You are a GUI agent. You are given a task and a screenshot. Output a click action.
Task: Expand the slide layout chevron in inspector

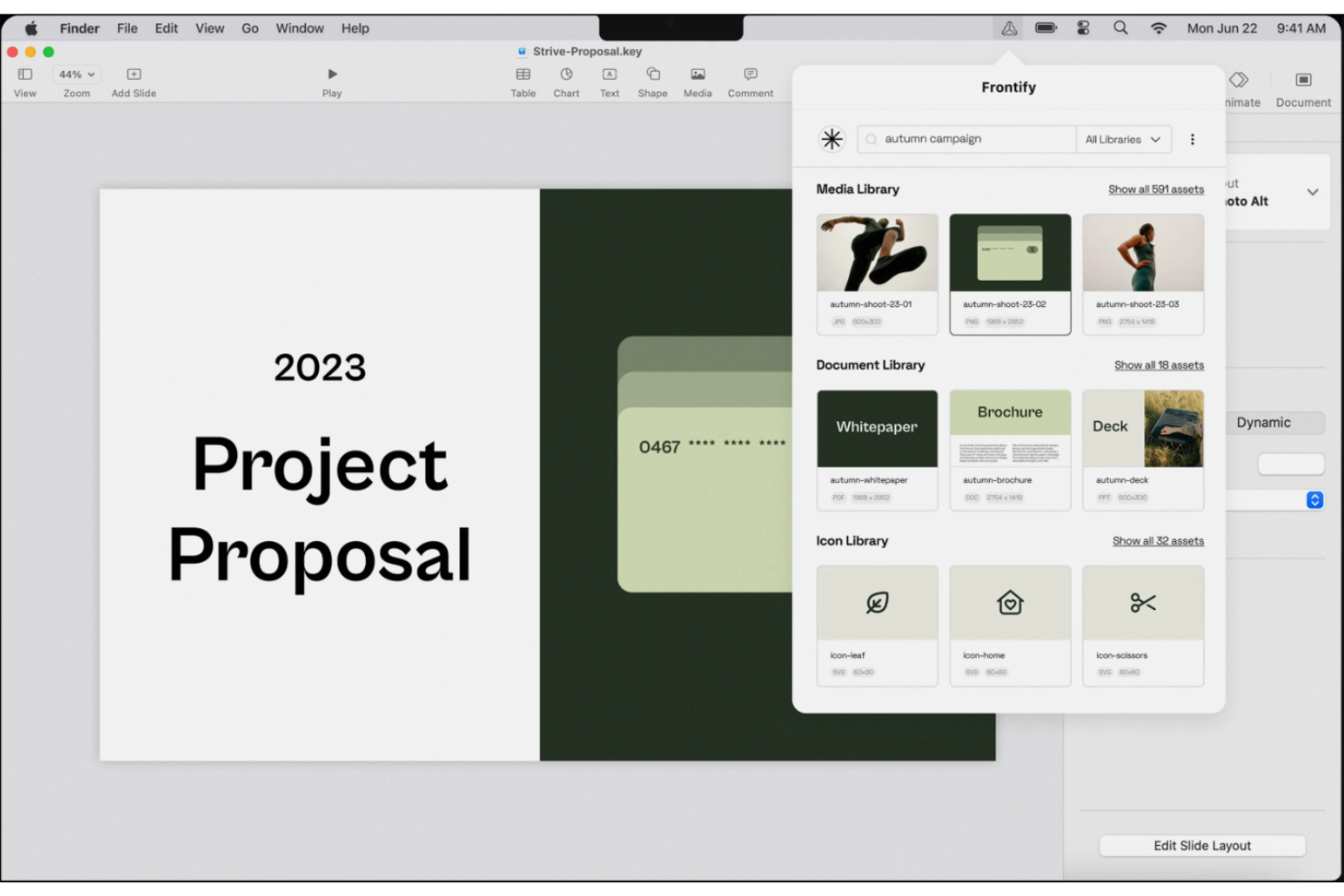[x=1312, y=192]
